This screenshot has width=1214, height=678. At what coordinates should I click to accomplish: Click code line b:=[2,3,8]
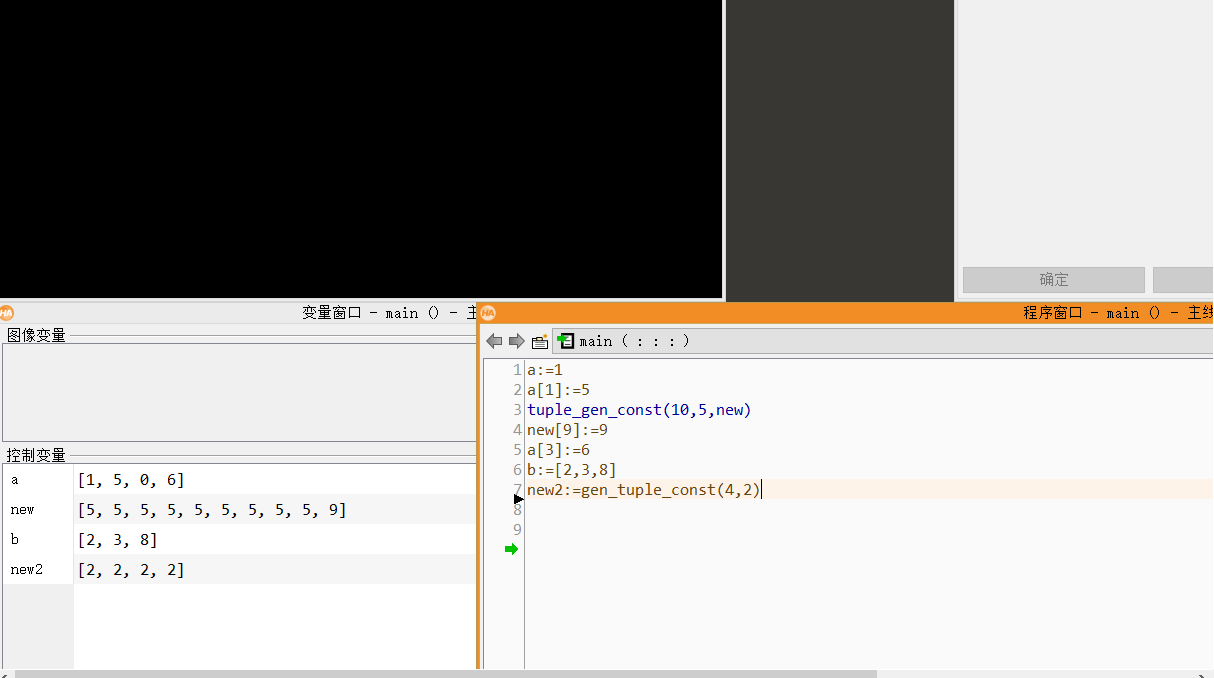(x=572, y=470)
